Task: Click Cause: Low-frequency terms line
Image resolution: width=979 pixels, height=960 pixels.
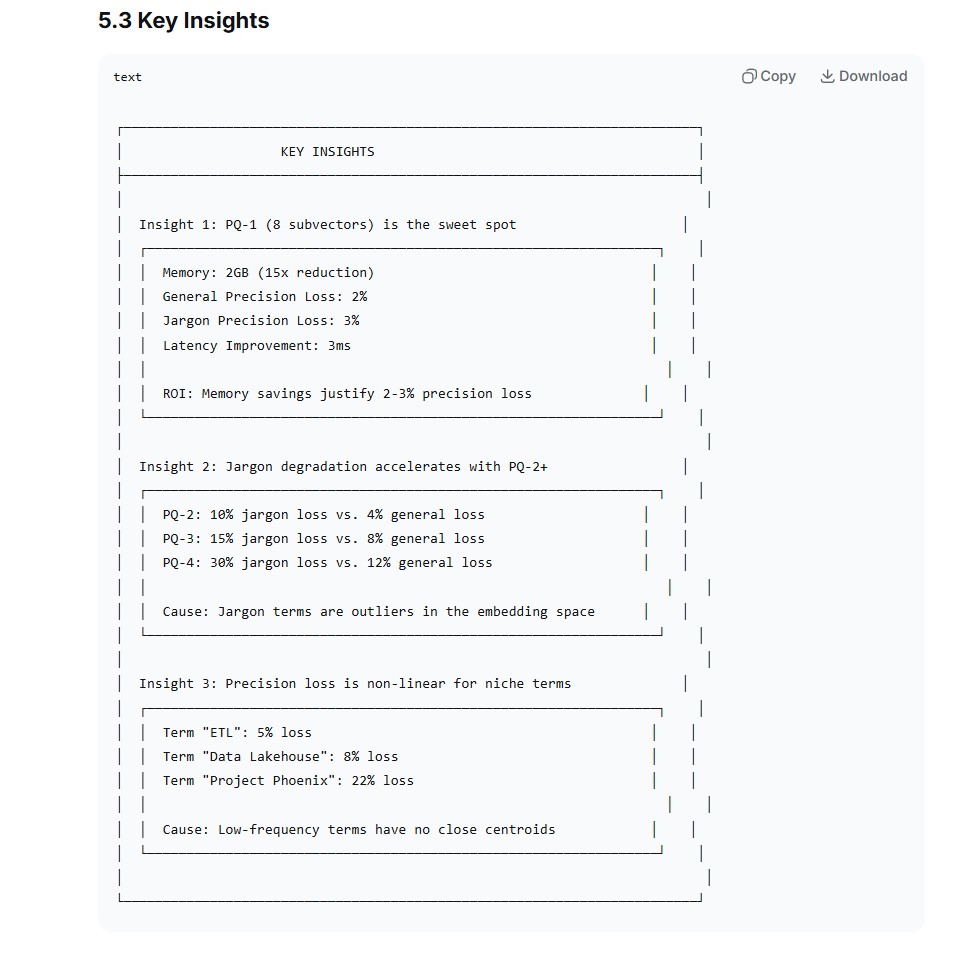Action: pyautogui.click(x=358, y=830)
